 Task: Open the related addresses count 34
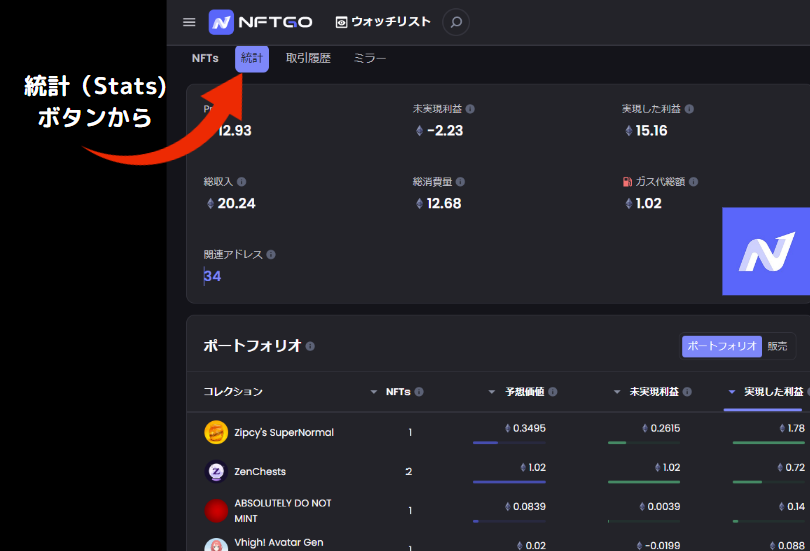point(212,276)
